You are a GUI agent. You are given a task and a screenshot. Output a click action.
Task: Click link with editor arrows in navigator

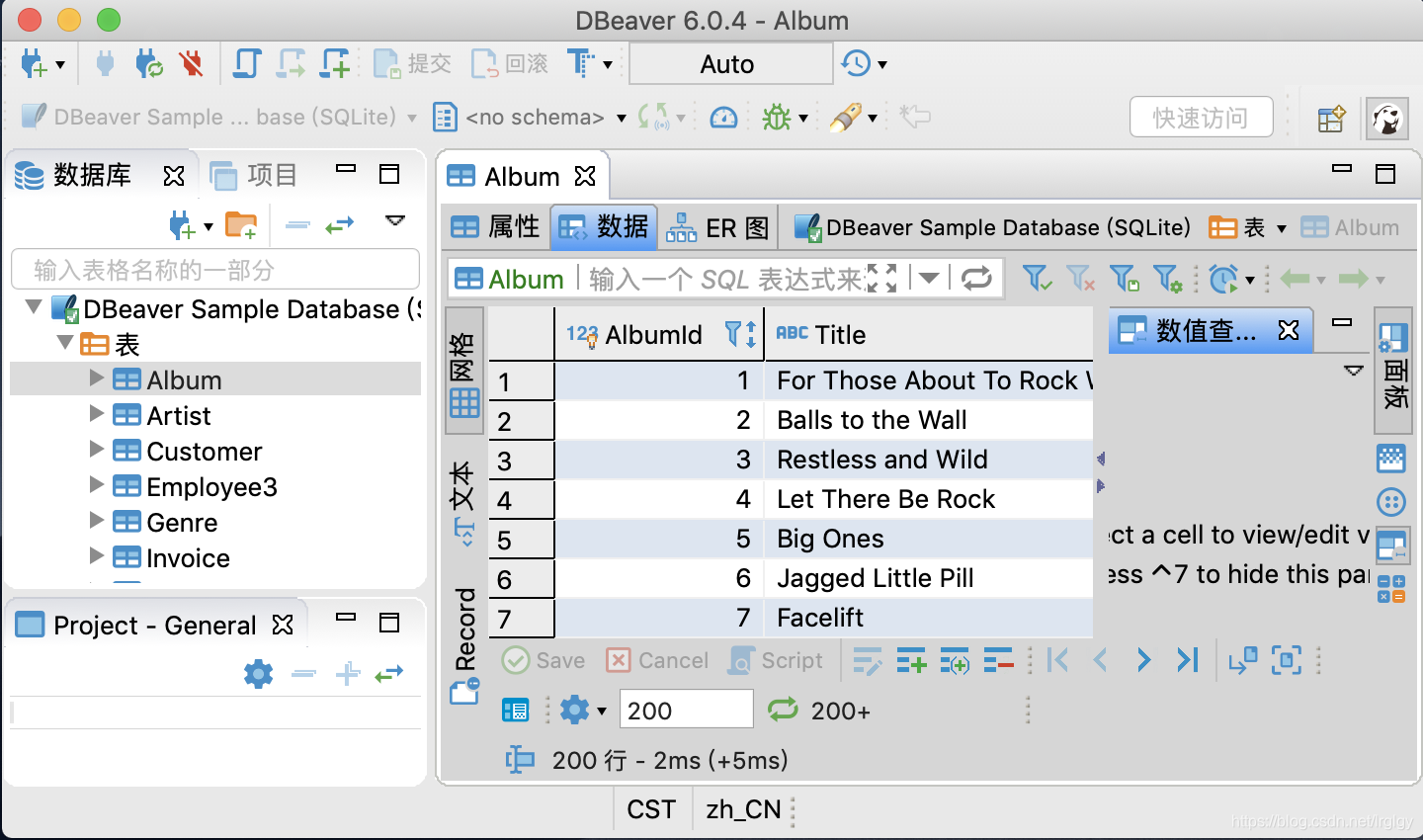point(340,225)
